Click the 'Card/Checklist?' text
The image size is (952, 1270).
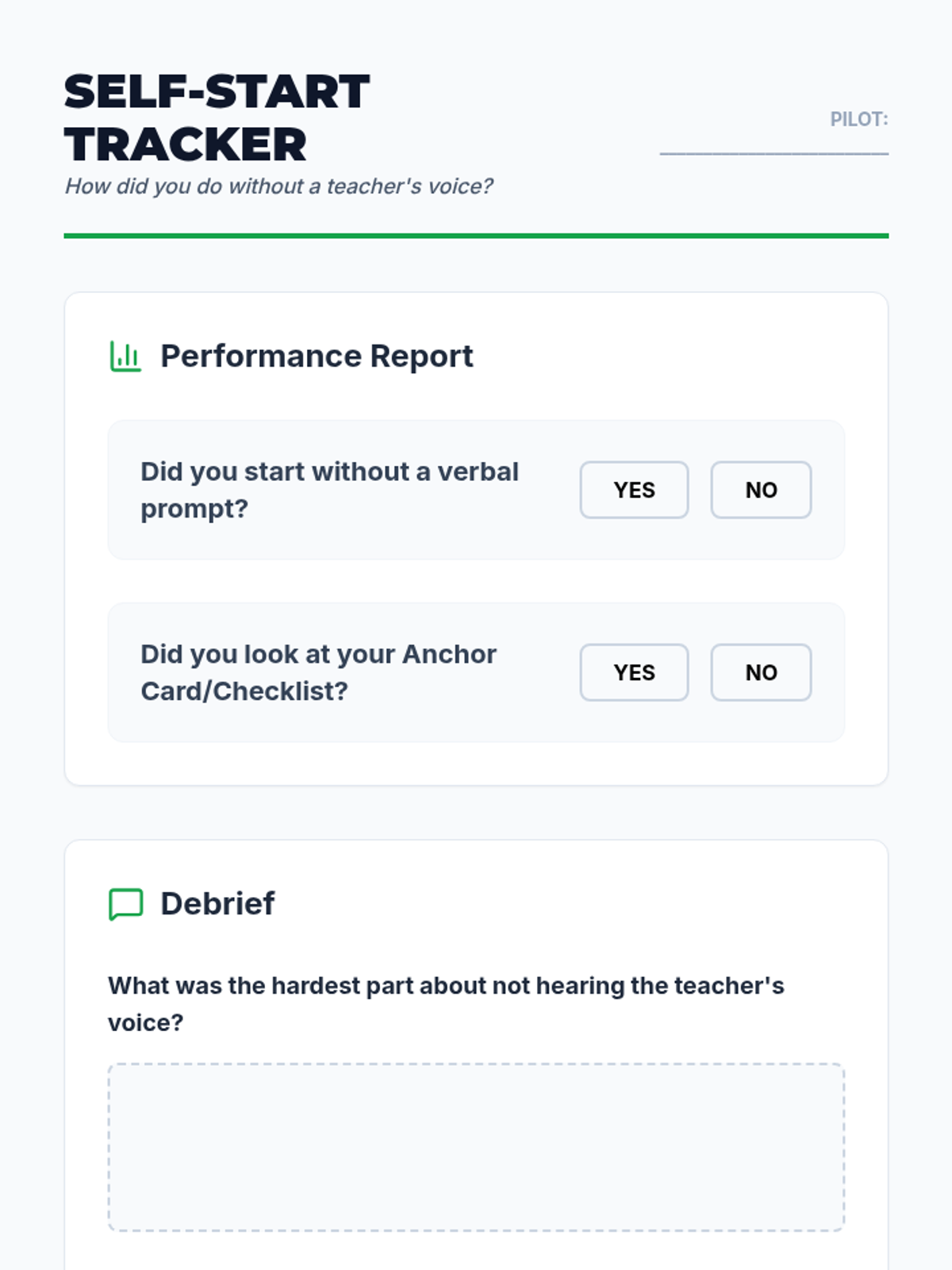[244, 691]
